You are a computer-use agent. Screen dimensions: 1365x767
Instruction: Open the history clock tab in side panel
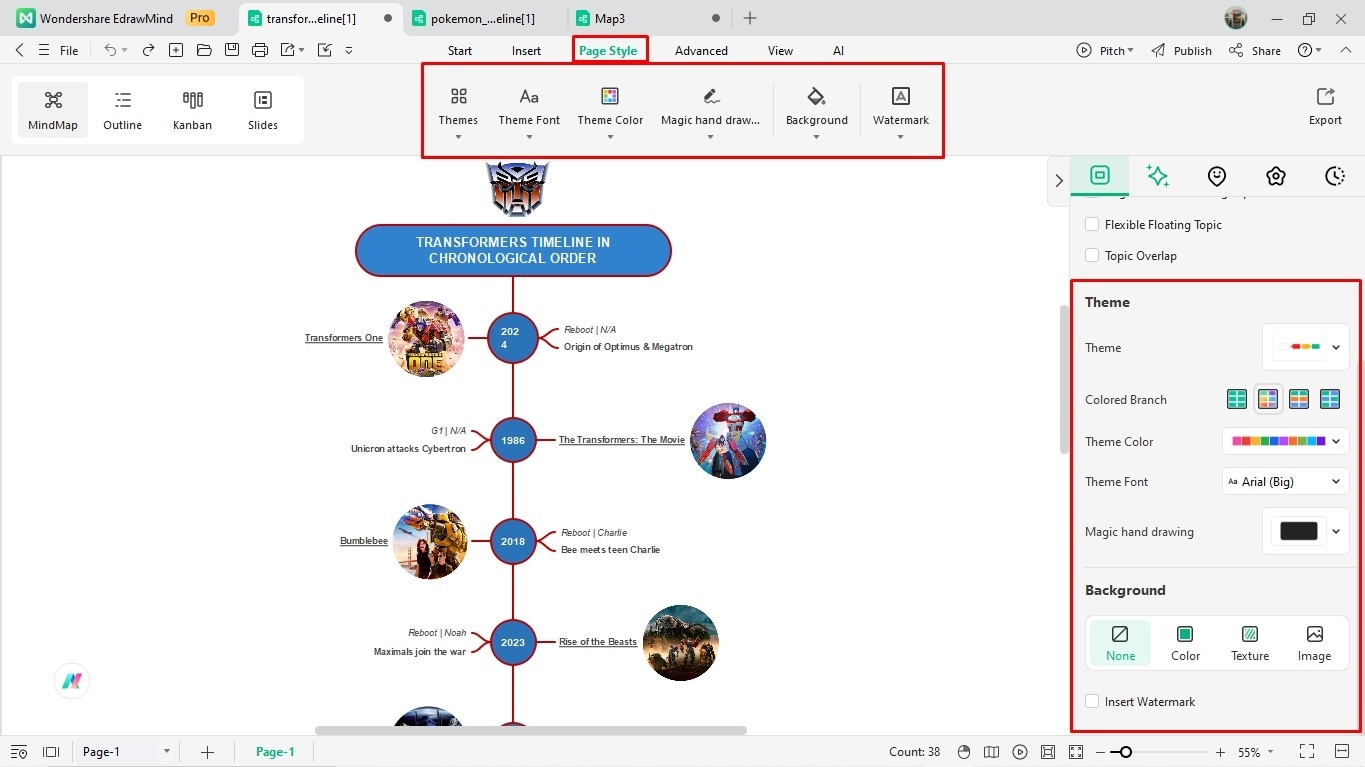(1335, 176)
